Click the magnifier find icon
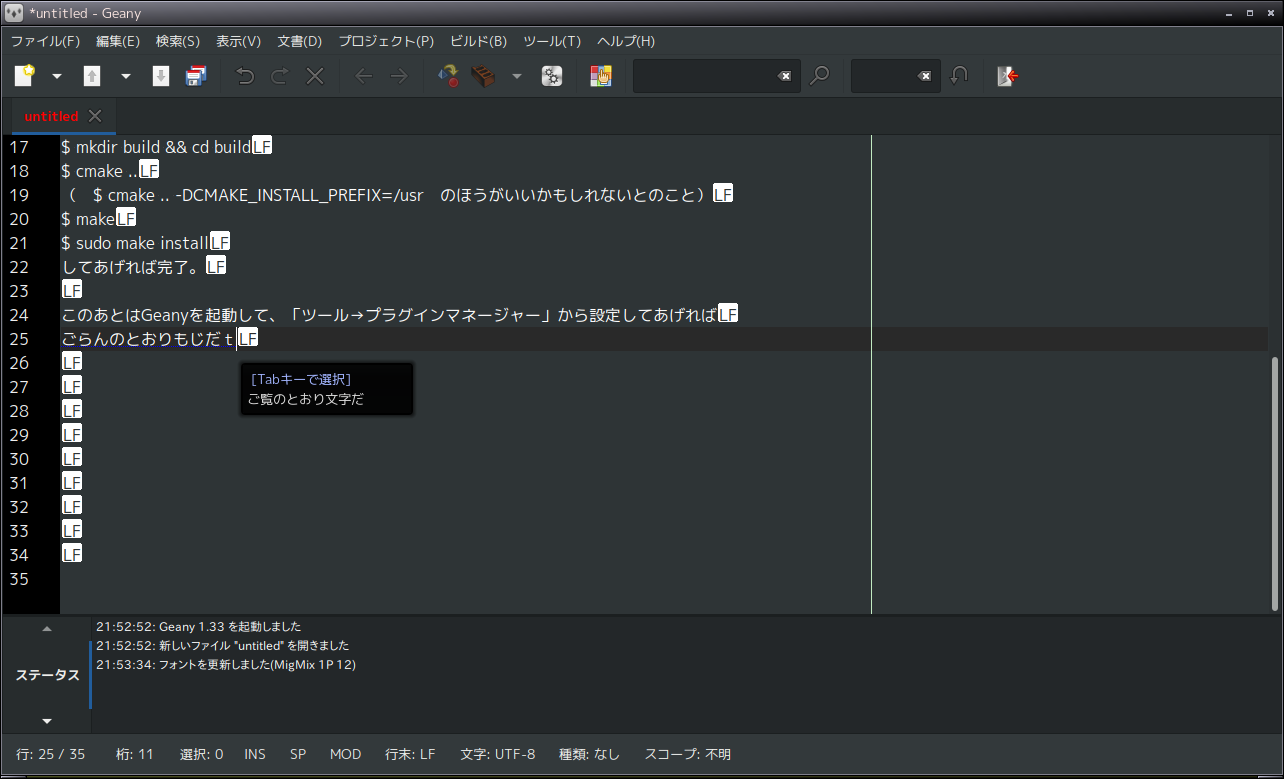Viewport: 1284px width, 779px height. point(819,76)
